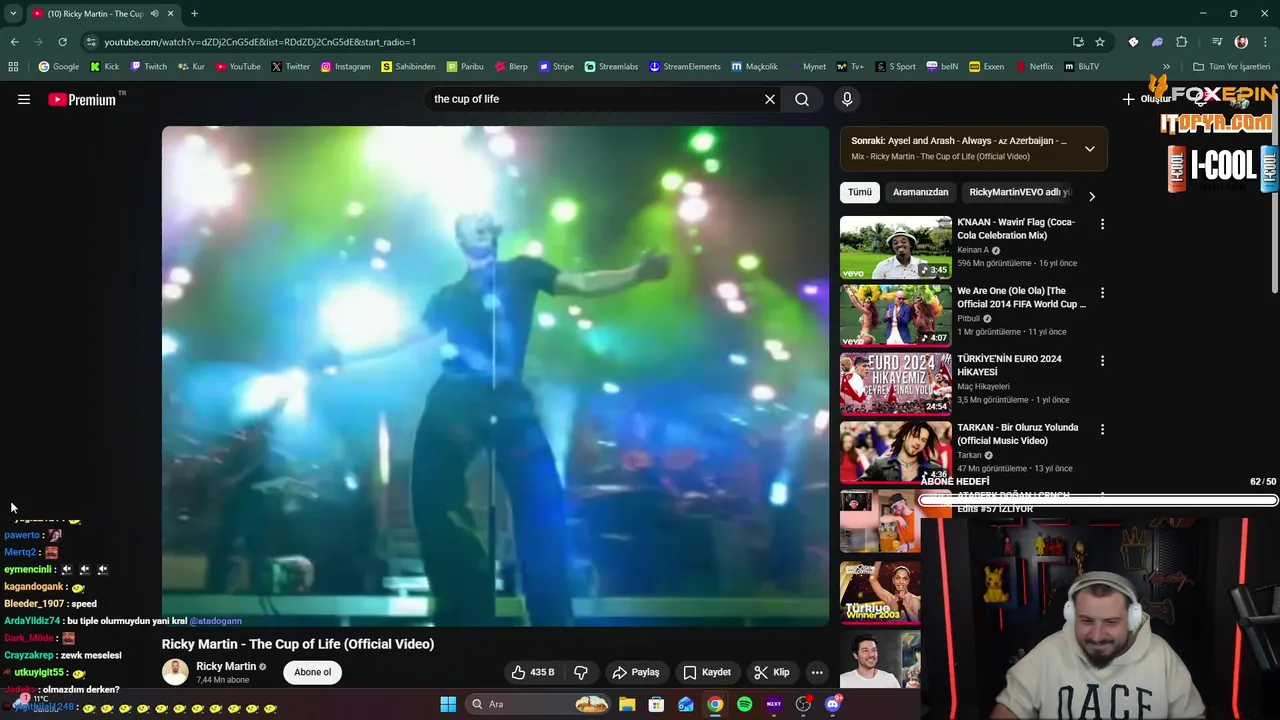The height and width of the screenshot is (720, 1280).
Task: Open the tab search dropdown arrow
Action: click(13, 14)
